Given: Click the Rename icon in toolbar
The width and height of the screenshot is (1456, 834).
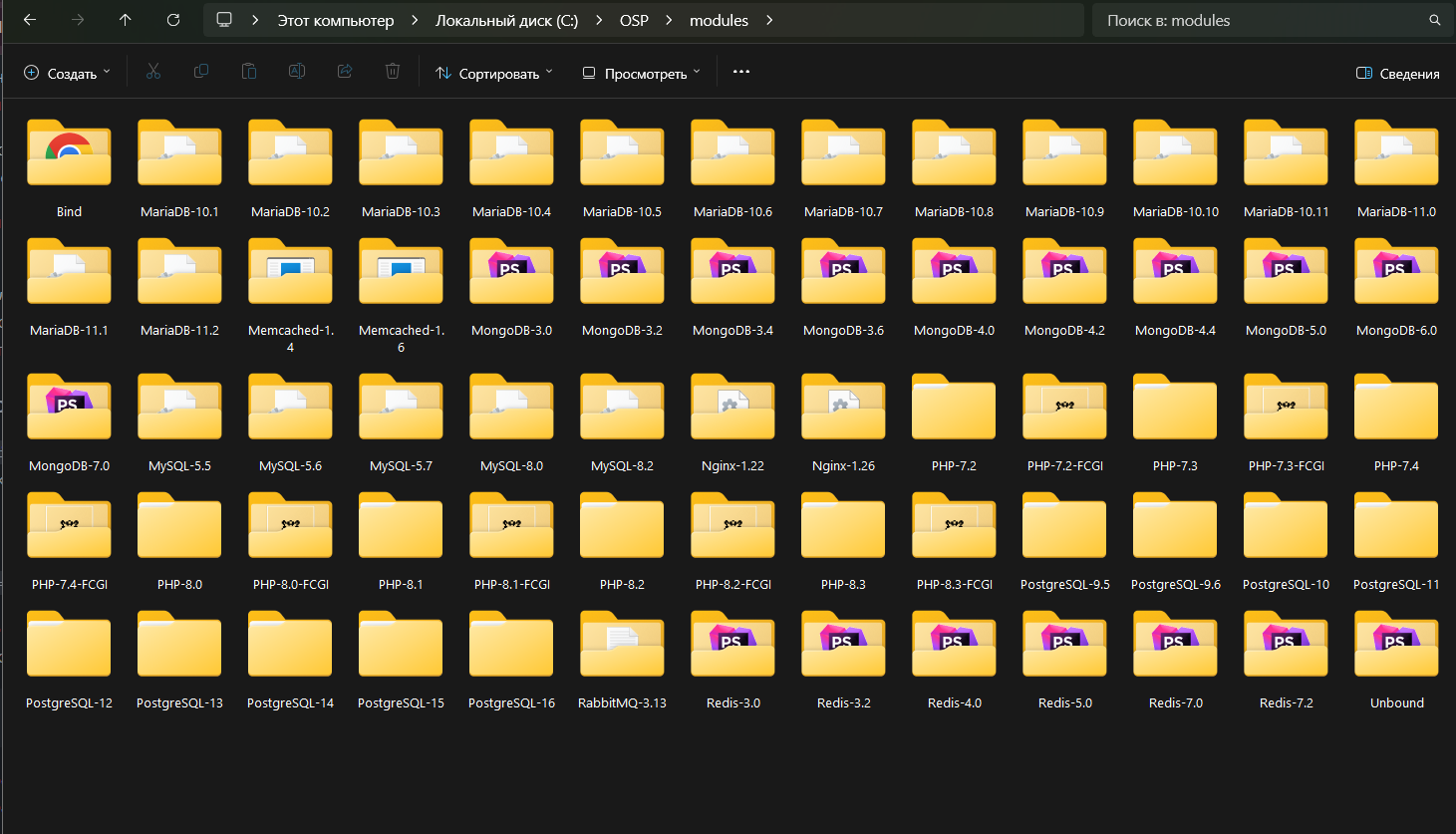Looking at the screenshot, I should click(297, 72).
